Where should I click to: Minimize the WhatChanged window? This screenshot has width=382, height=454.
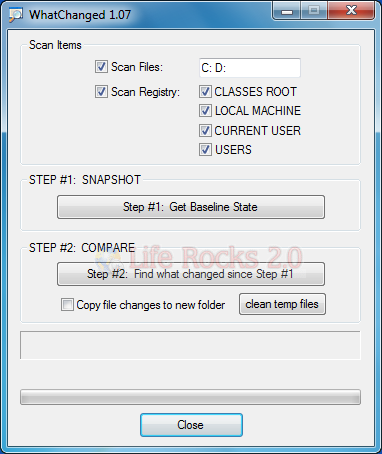pos(287,11)
